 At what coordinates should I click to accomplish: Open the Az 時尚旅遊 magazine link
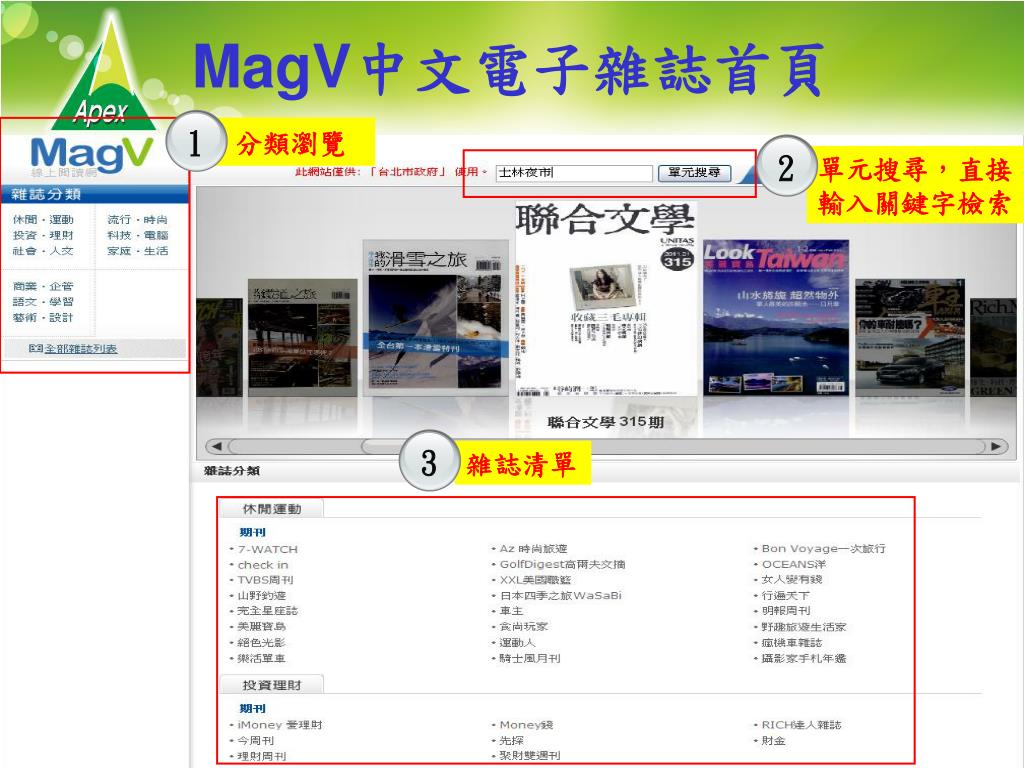(534, 549)
